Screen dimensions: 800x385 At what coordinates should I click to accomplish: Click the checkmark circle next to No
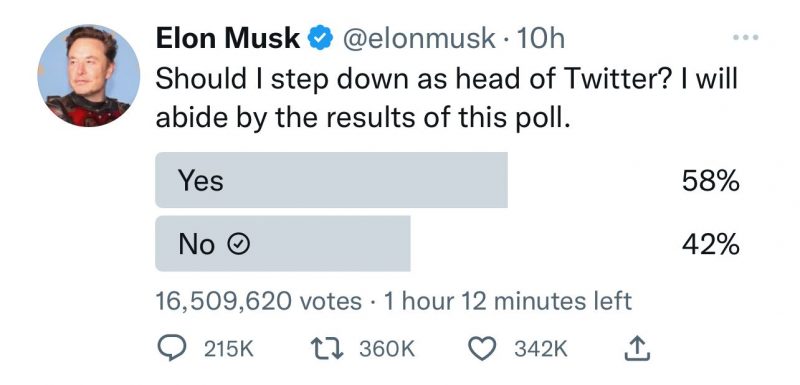tap(238, 245)
